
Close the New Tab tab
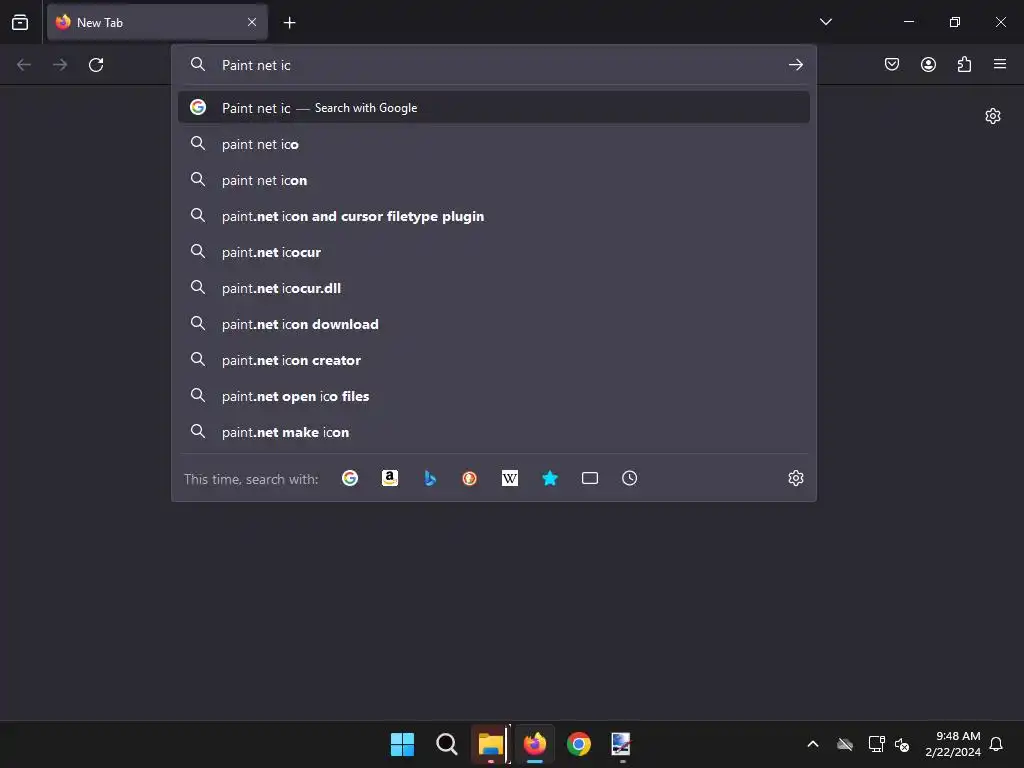(x=252, y=22)
